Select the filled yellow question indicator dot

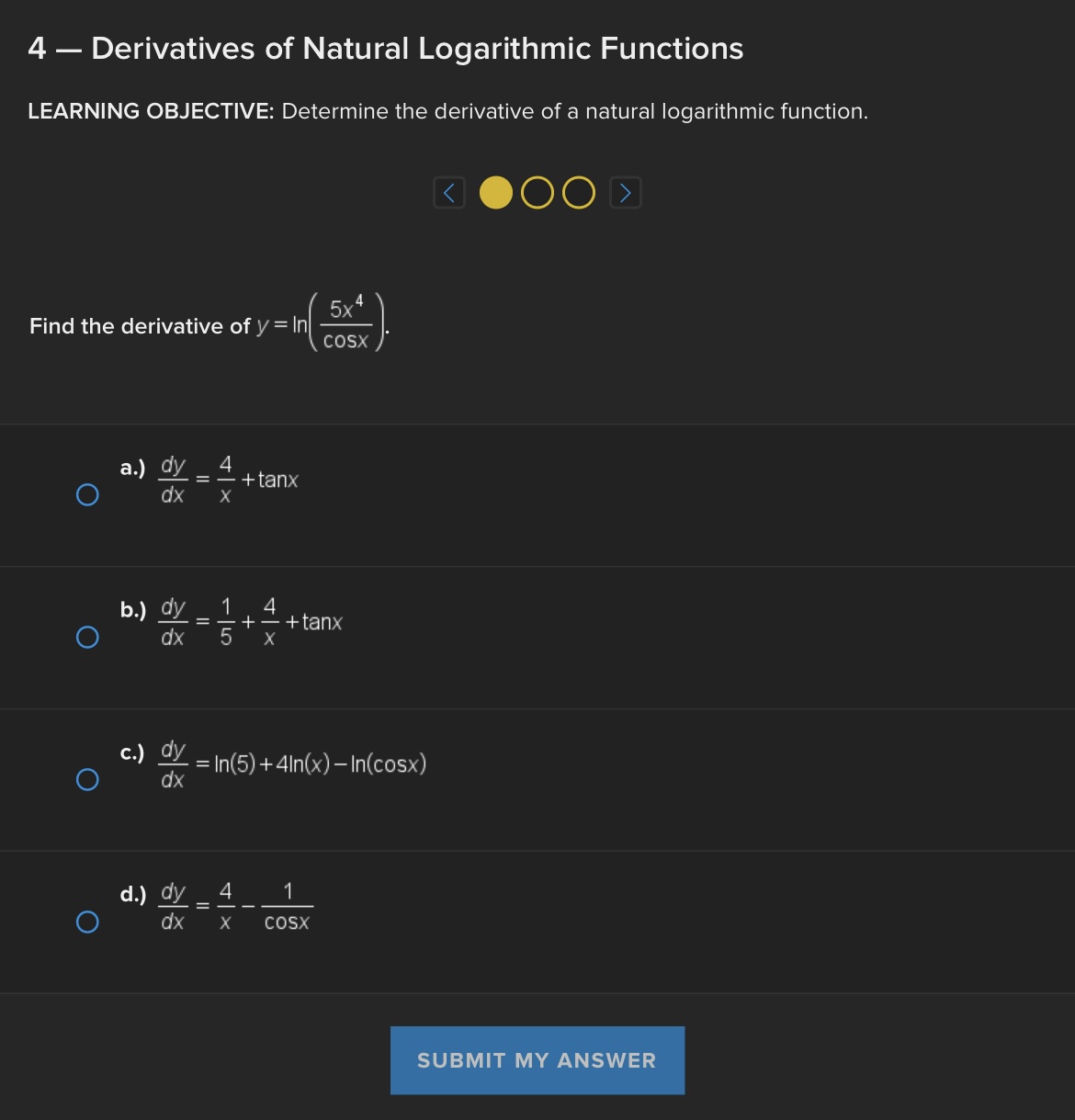coord(495,192)
